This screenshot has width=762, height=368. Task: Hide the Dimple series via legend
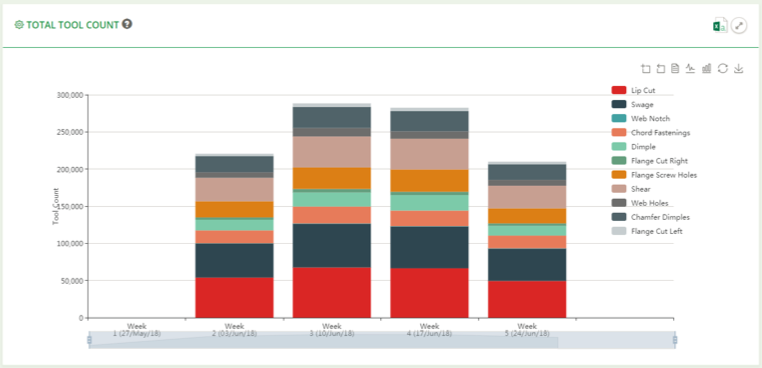633,146
